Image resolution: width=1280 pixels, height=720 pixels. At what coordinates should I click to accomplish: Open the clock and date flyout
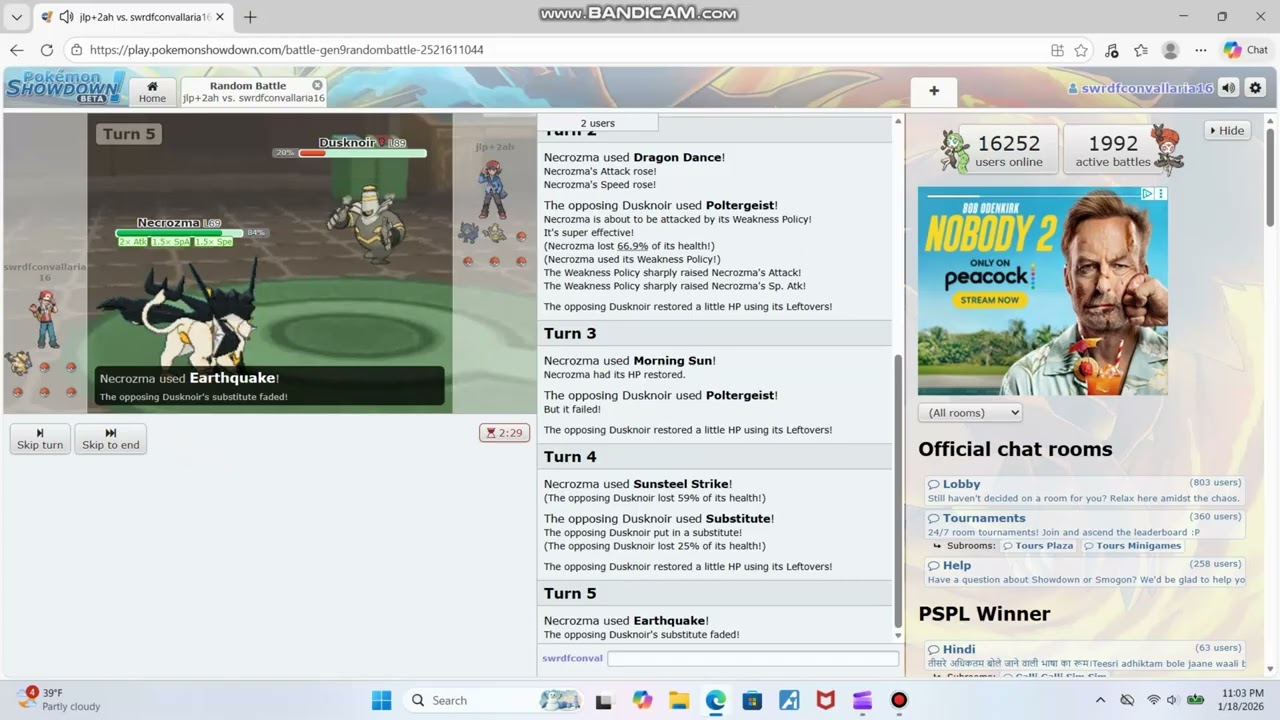1242,699
